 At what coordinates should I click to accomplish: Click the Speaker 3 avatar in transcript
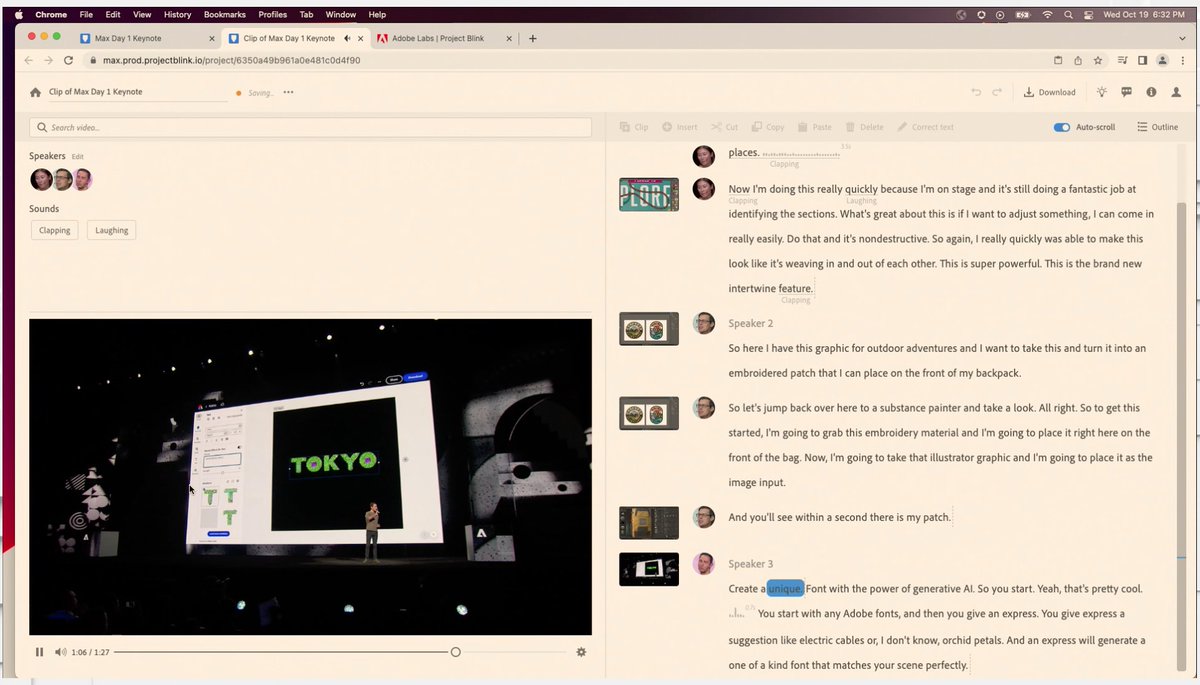[704, 564]
